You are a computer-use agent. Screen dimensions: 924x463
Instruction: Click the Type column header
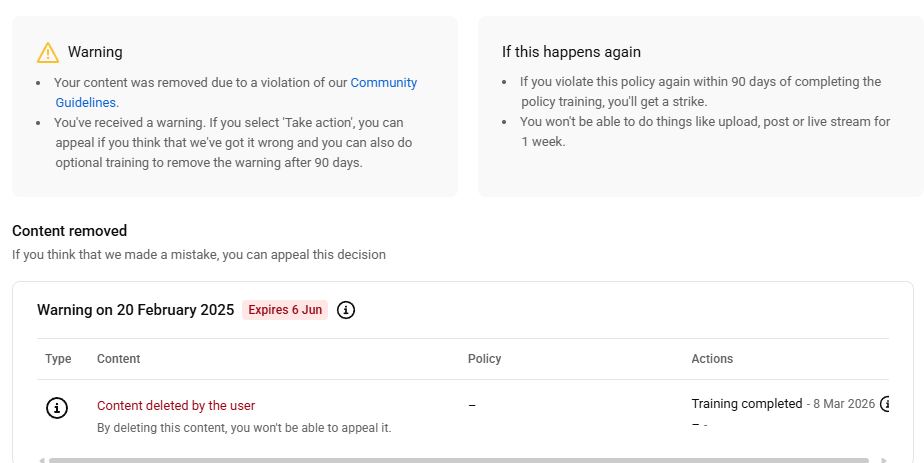(x=58, y=359)
